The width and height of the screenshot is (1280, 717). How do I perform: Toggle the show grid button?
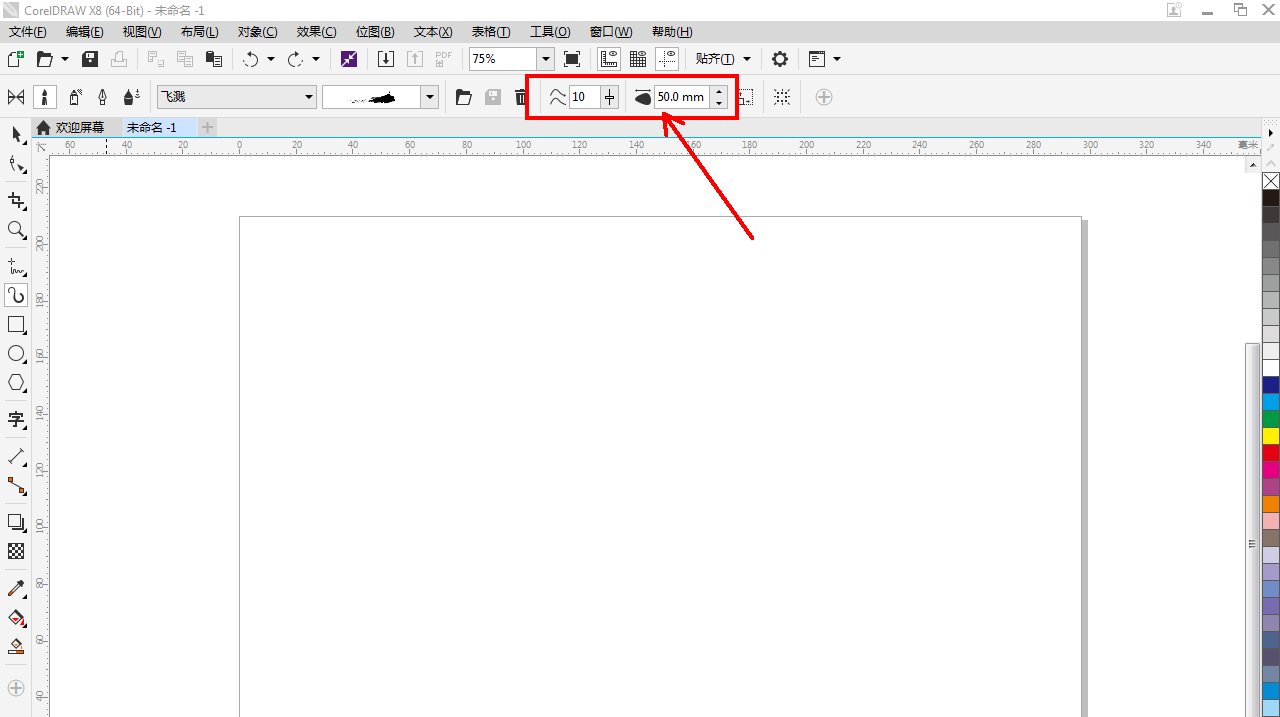637,59
